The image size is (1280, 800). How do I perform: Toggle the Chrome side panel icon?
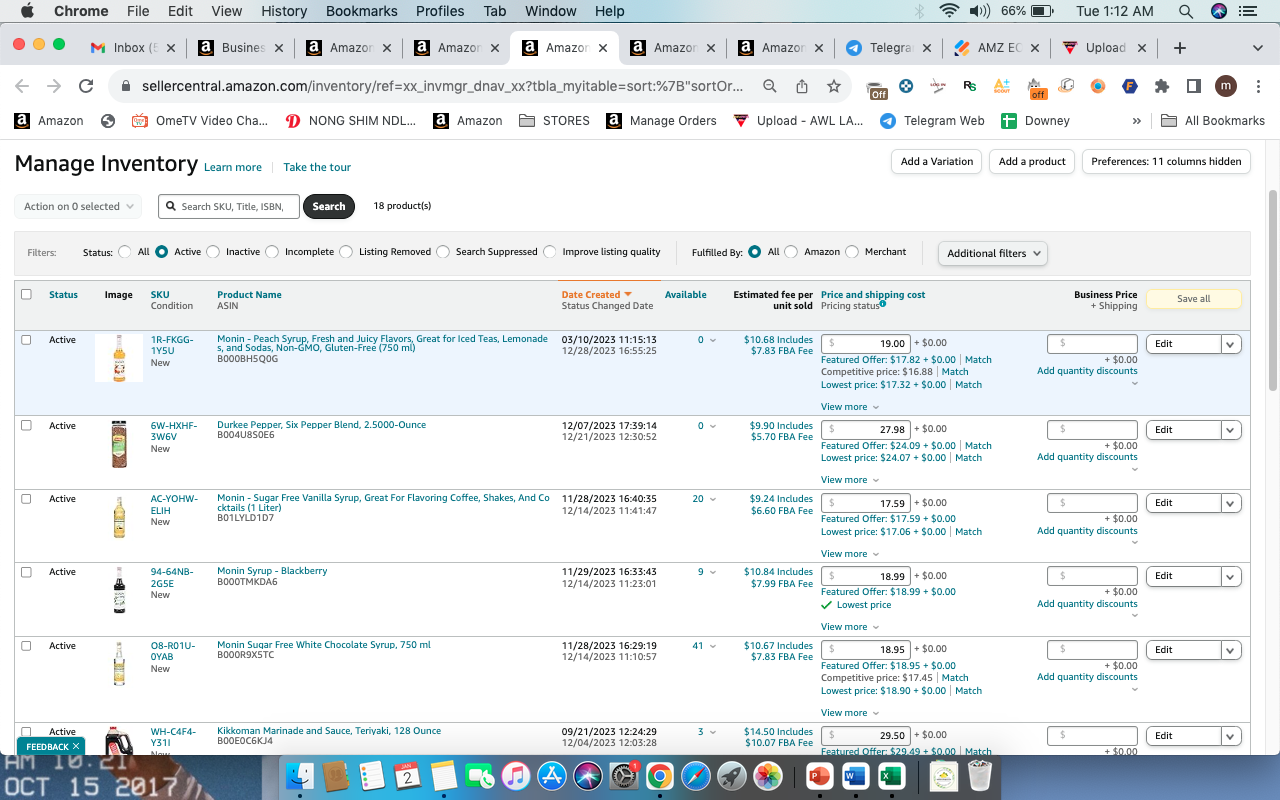pos(1194,86)
